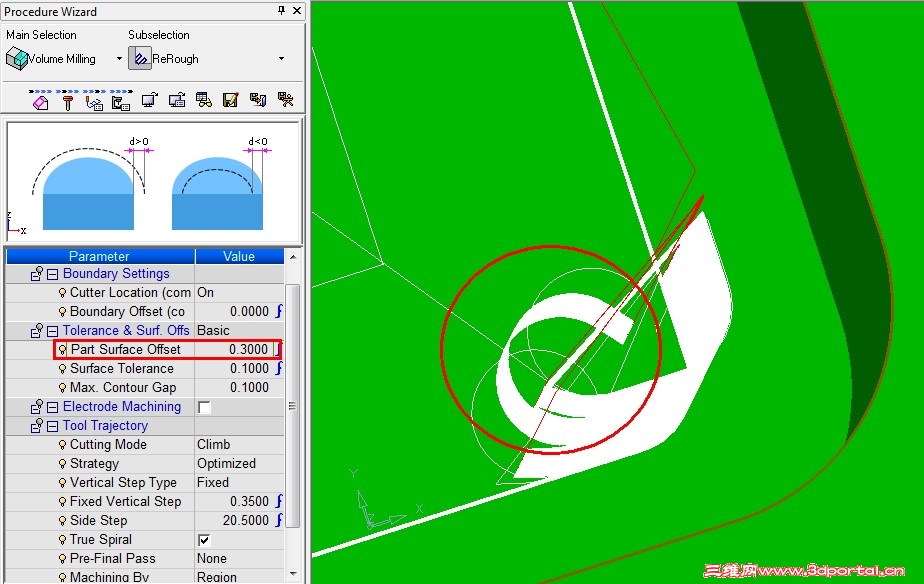Click the lightbulb icon on Cutting Mode row
The width and height of the screenshot is (924, 584).
coord(62,445)
